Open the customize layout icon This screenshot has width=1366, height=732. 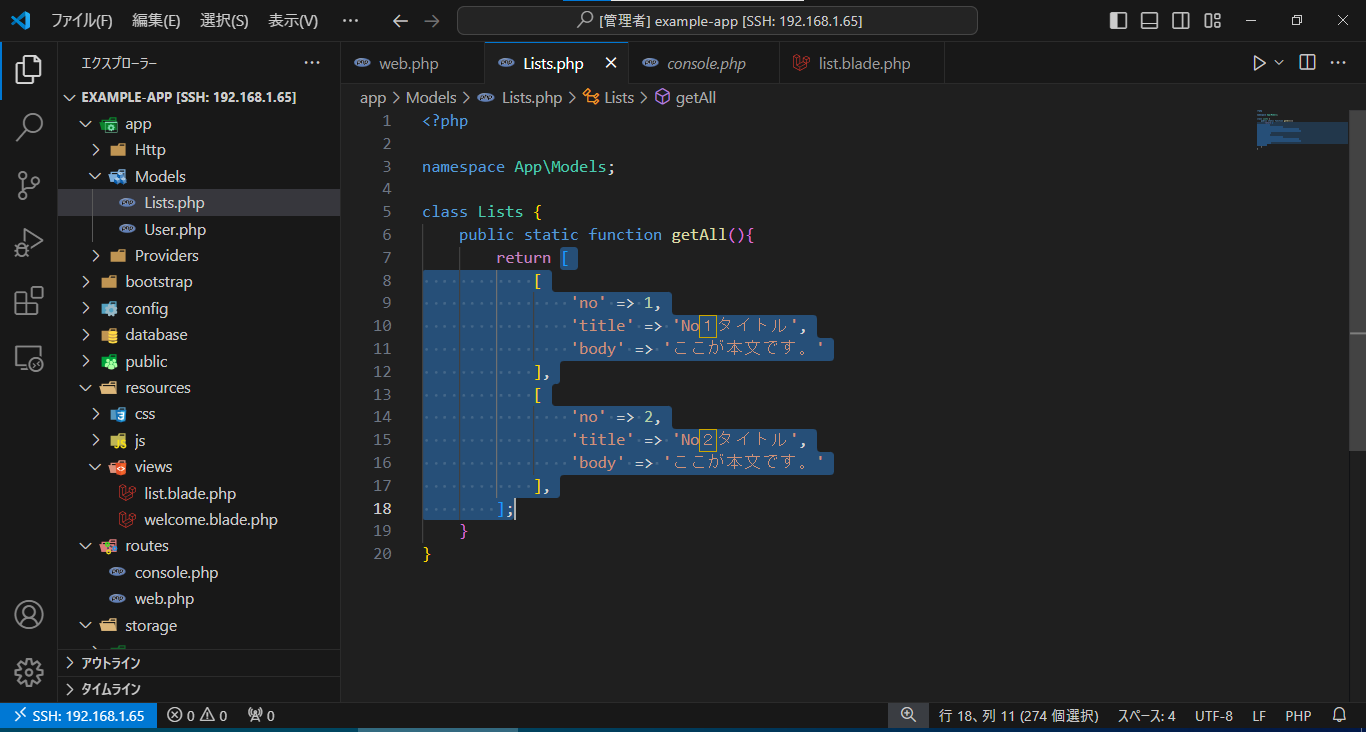pyautogui.click(x=1212, y=20)
